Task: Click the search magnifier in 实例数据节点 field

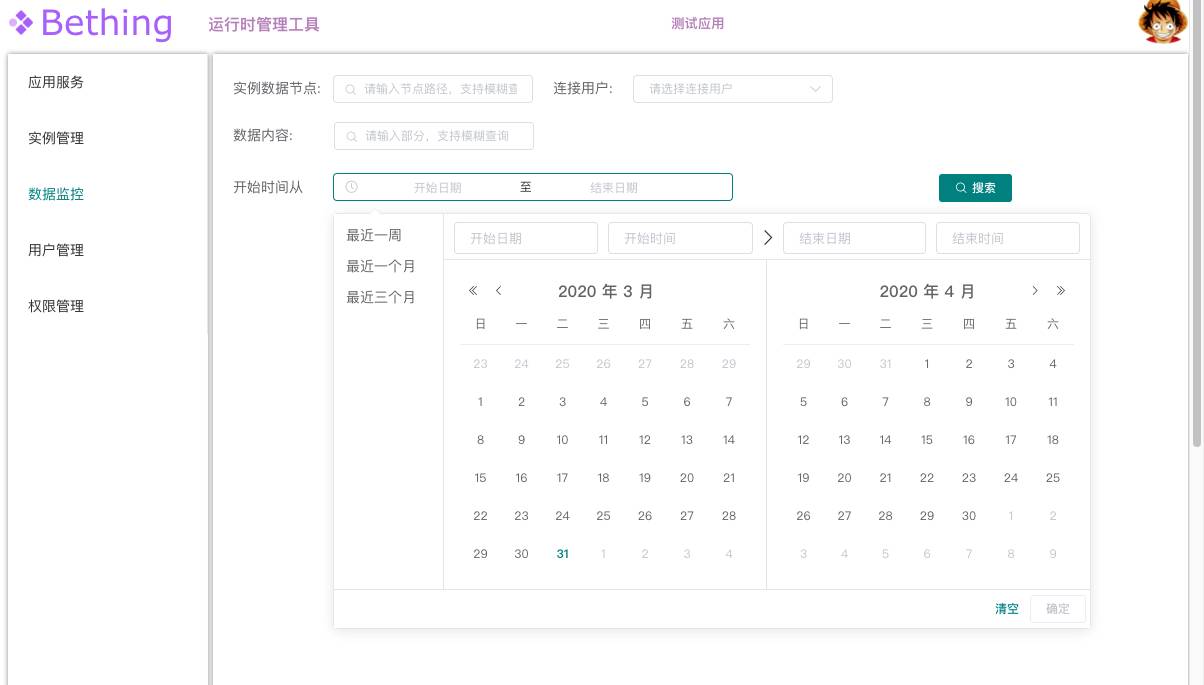Action: pyautogui.click(x=351, y=89)
